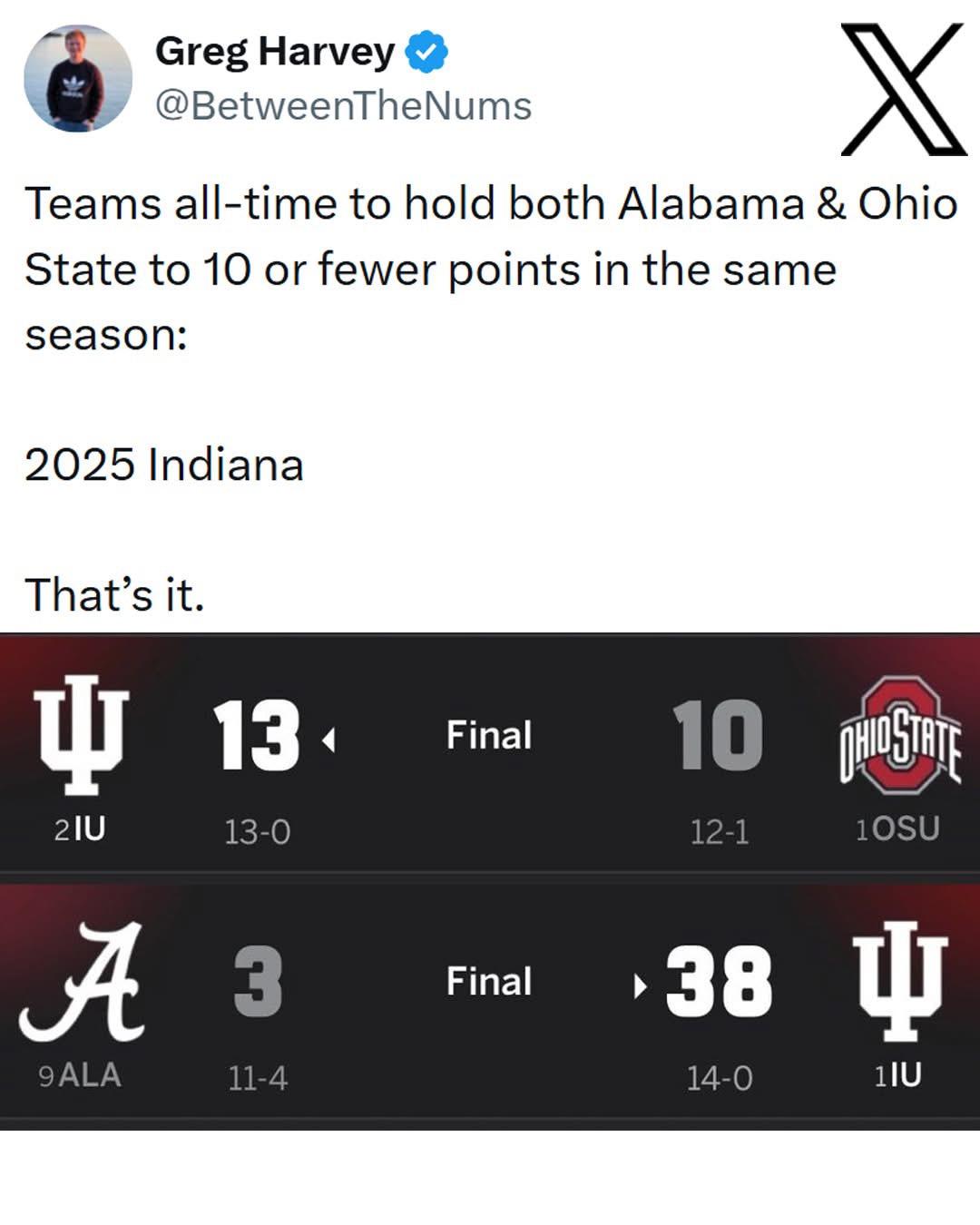
Task: Click the 2025 Indiana text in tweet
Action: point(164,465)
